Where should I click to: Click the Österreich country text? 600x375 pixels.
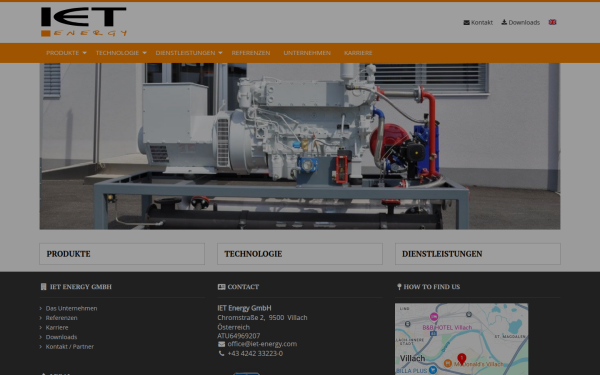233,327
